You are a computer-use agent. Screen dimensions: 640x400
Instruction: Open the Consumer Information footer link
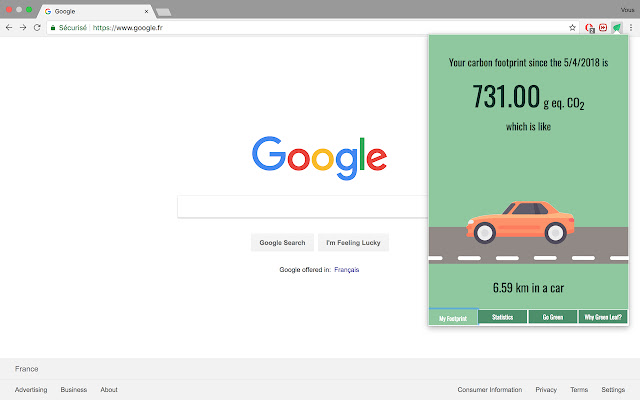tap(489, 389)
